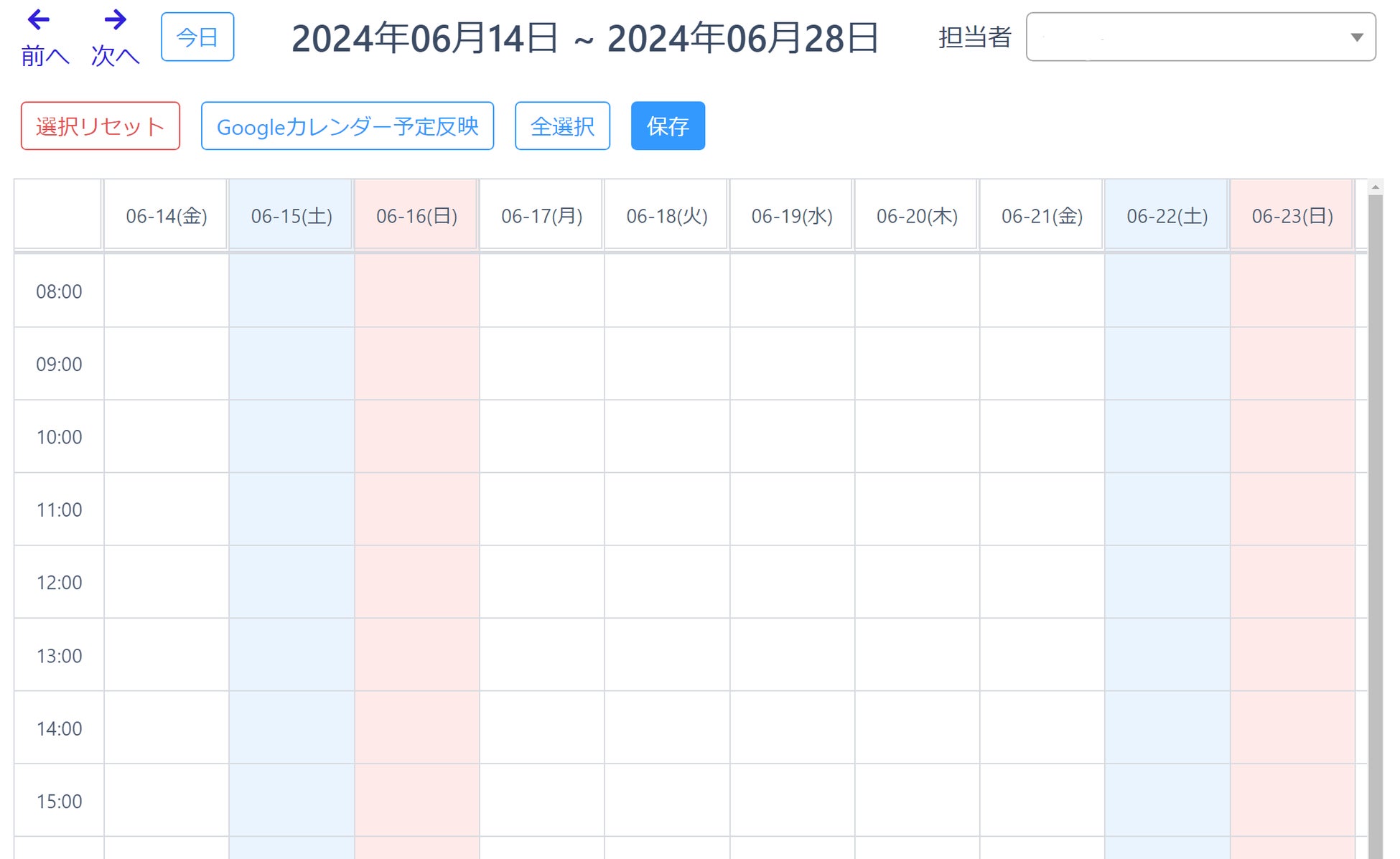Select the 06-14(金) column header
1400x859 pixels.
pyautogui.click(x=166, y=215)
